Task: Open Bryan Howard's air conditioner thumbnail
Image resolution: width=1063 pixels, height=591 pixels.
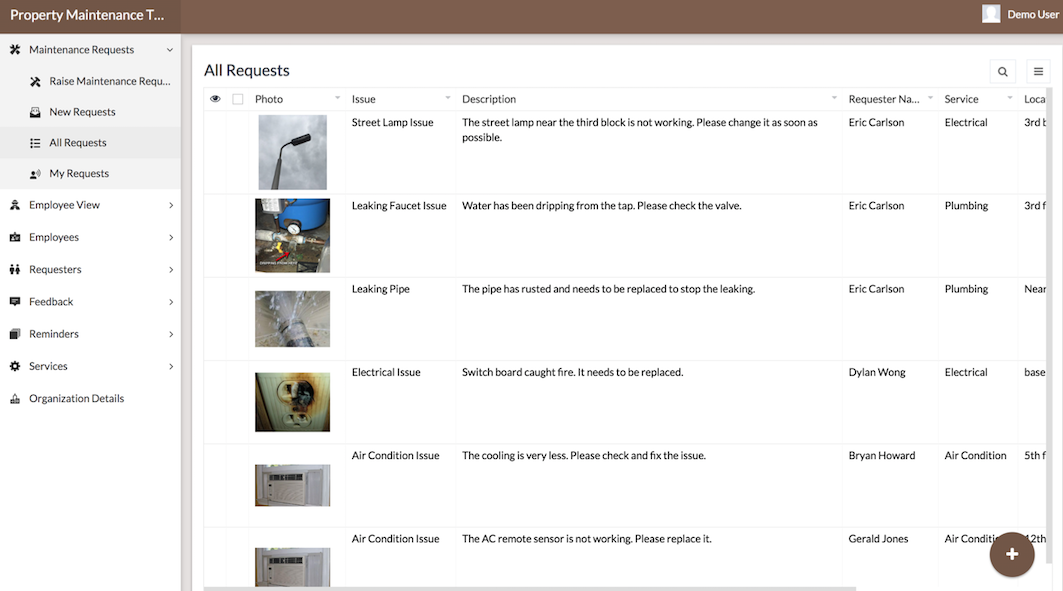Action: [x=292, y=485]
